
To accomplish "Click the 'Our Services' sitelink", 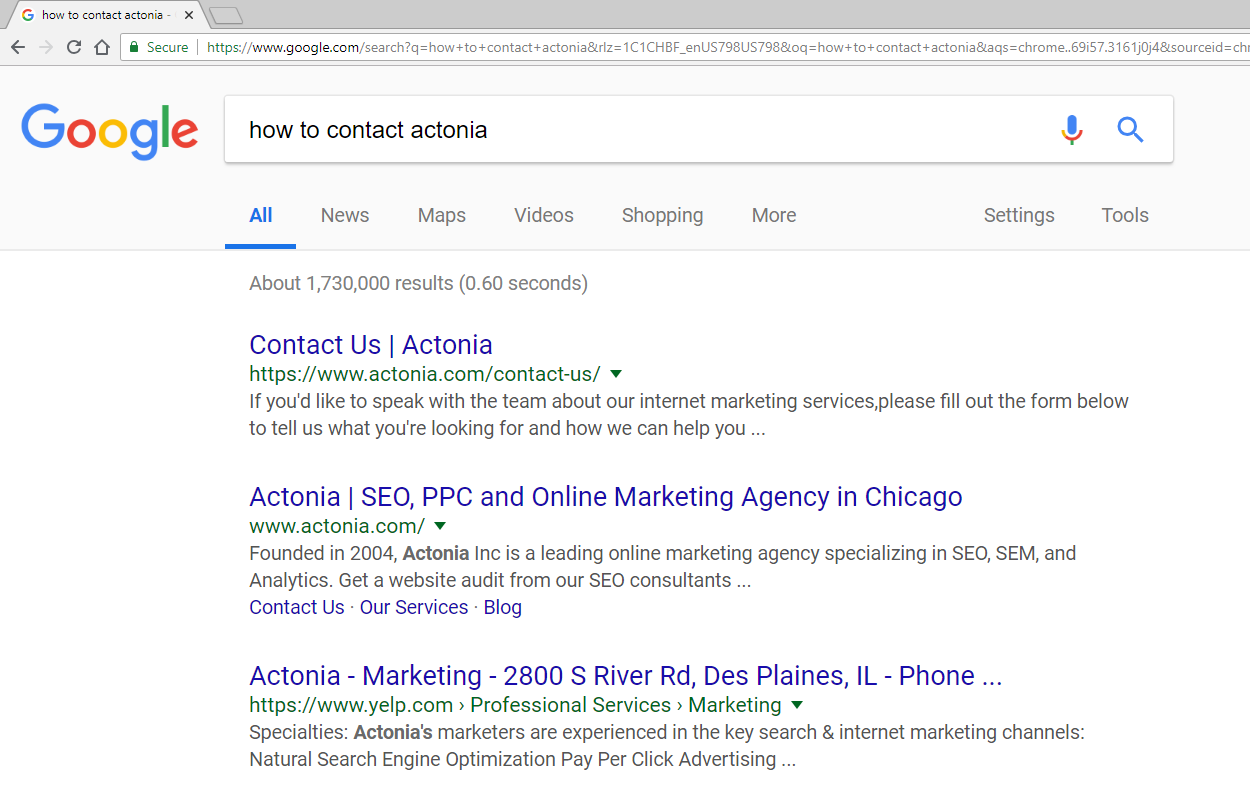I will pos(414,607).
